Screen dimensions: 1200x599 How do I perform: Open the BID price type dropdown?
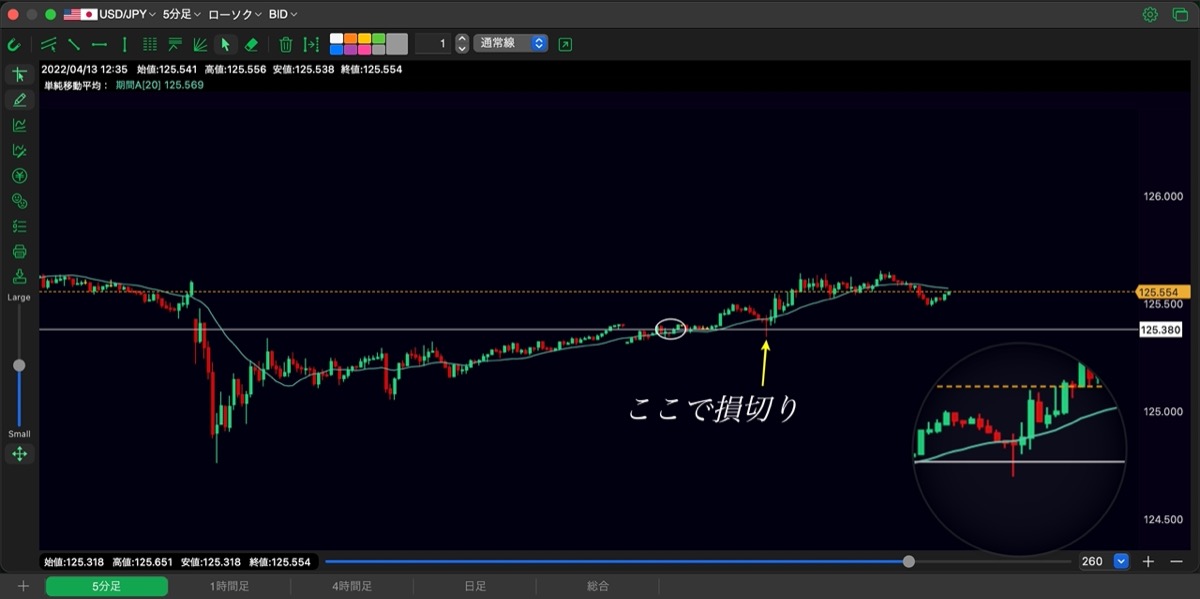pyautogui.click(x=283, y=15)
